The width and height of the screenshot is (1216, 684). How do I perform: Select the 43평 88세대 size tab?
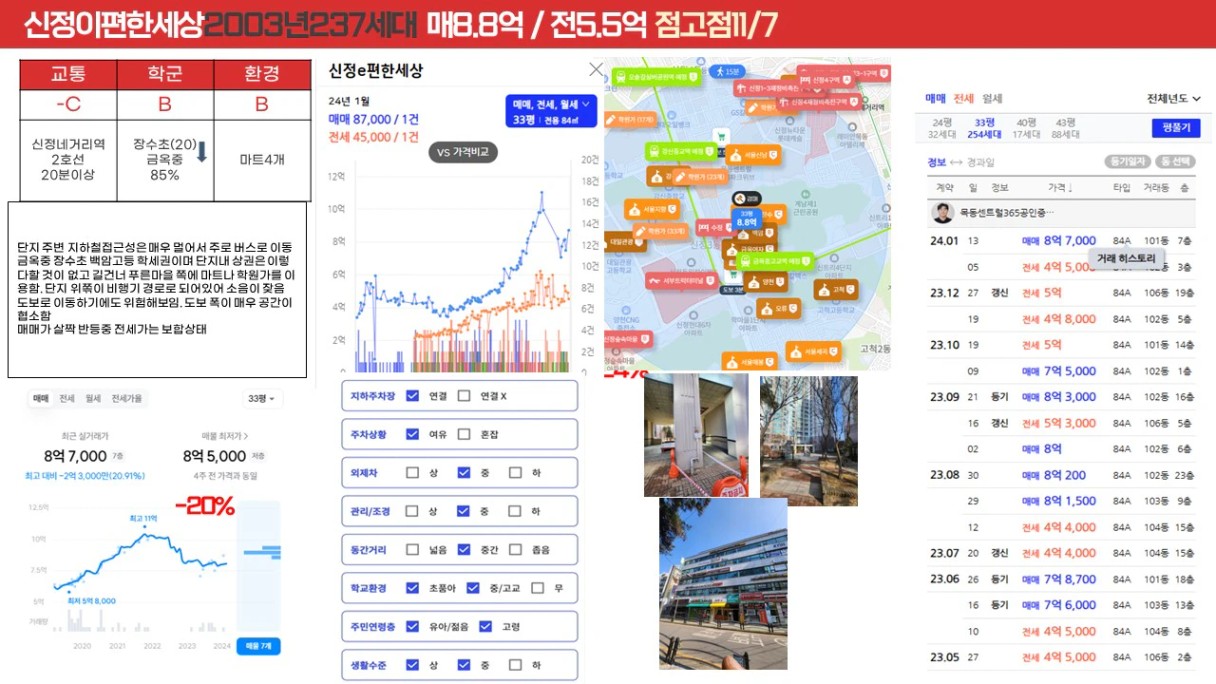click(1067, 128)
